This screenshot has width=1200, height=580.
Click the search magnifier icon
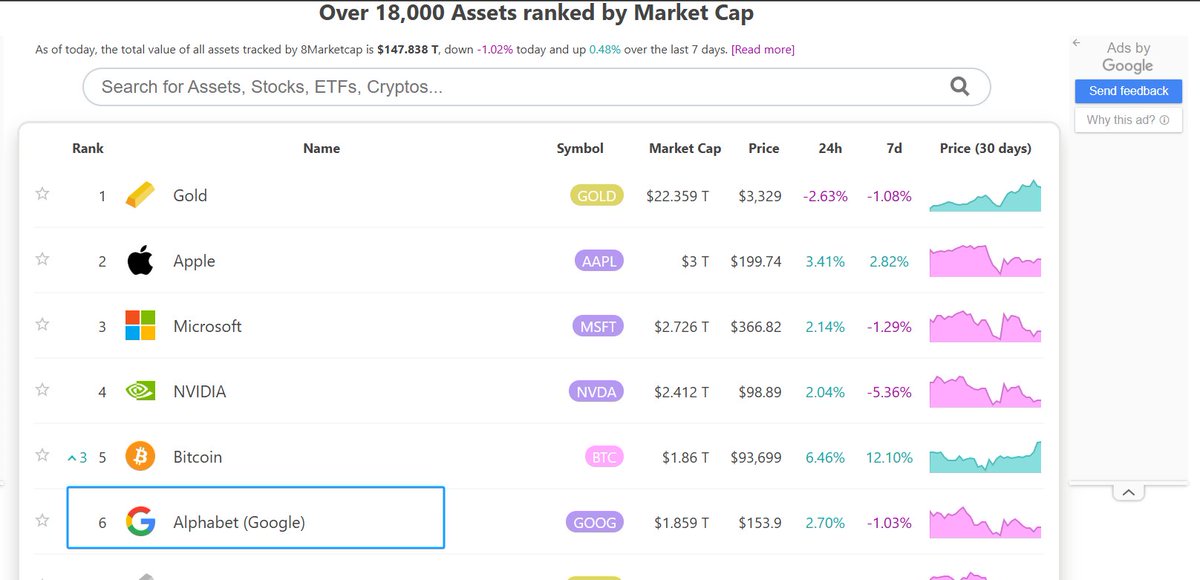click(960, 86)
